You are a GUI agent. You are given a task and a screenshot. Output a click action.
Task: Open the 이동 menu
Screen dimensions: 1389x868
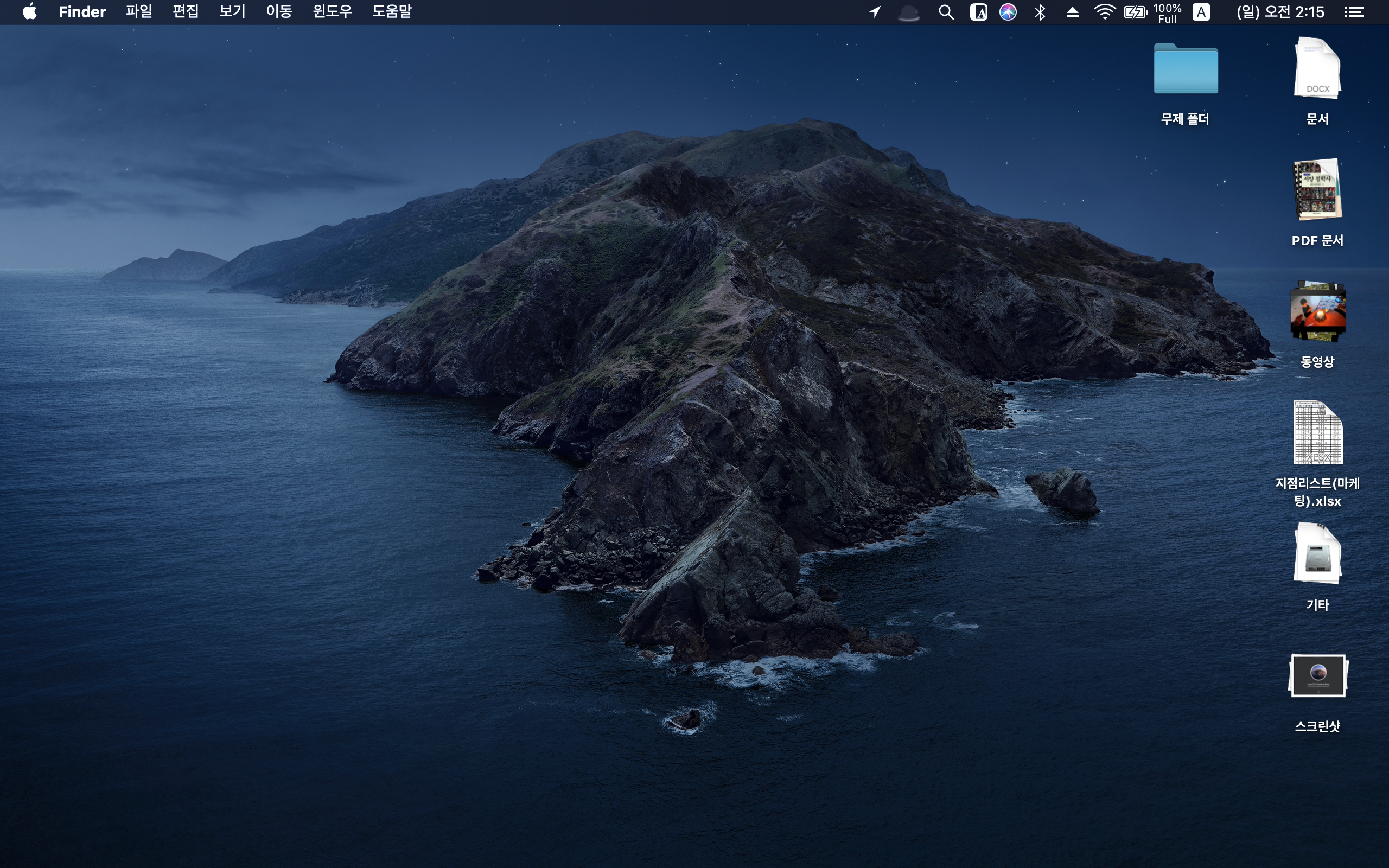click(279, 11)
